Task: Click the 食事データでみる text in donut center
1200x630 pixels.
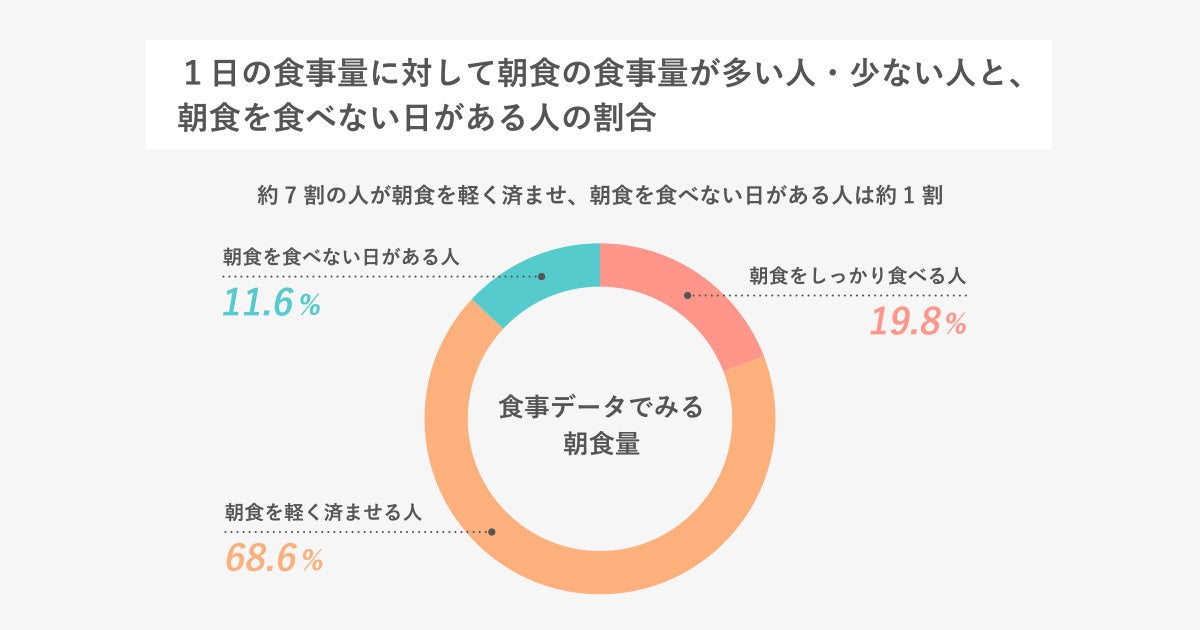Action: 600,407
